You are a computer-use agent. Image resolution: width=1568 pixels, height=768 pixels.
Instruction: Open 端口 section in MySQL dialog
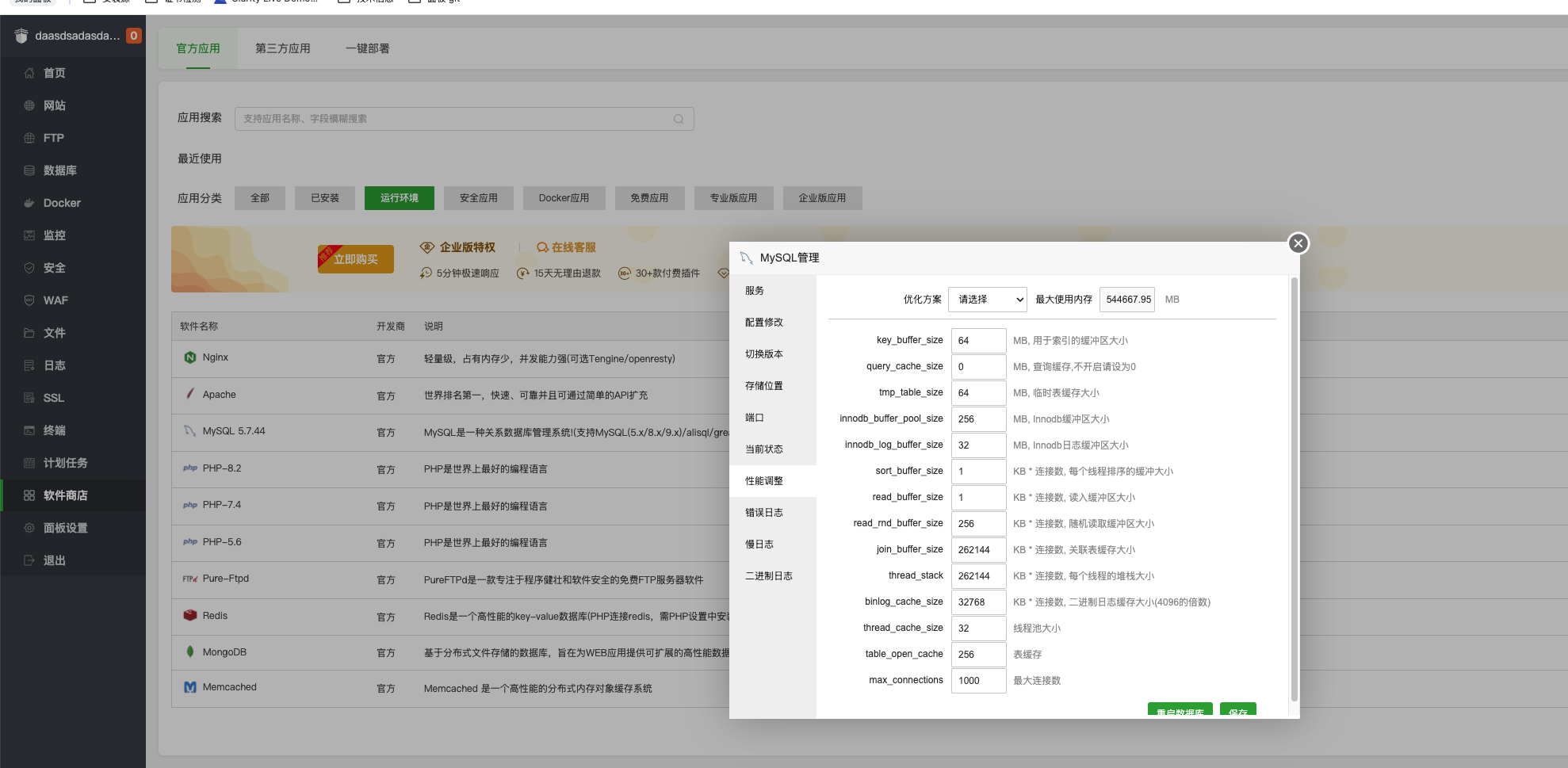773,418
